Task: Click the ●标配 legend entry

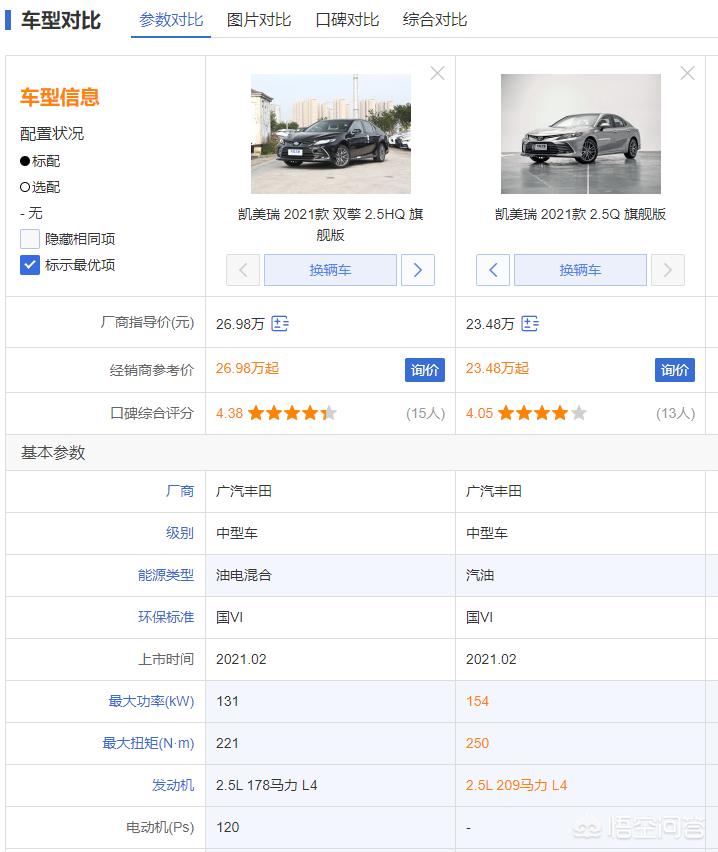Action: click(x=40, y=161)
